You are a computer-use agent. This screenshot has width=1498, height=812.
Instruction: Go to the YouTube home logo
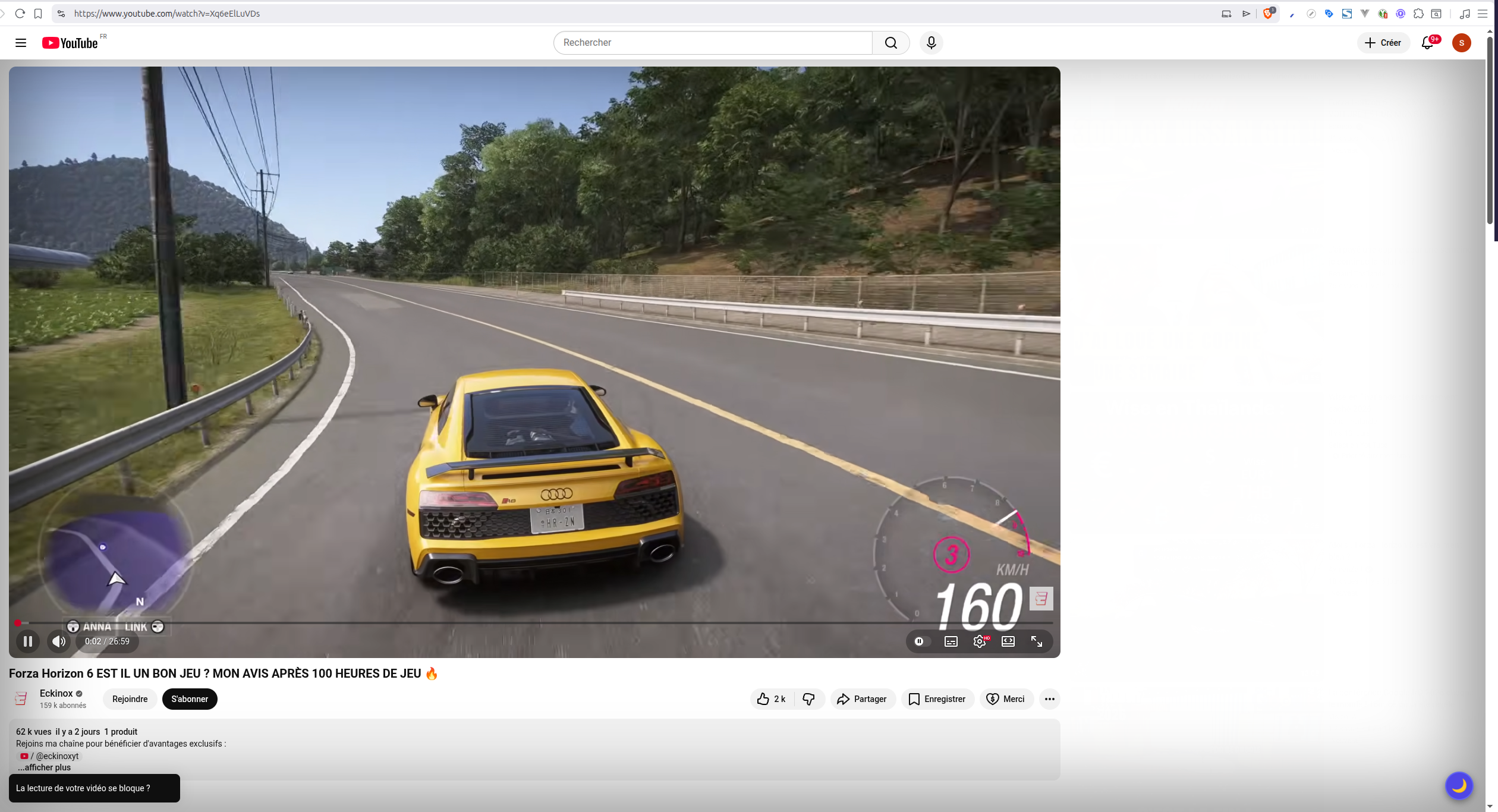tap(70, 43)
